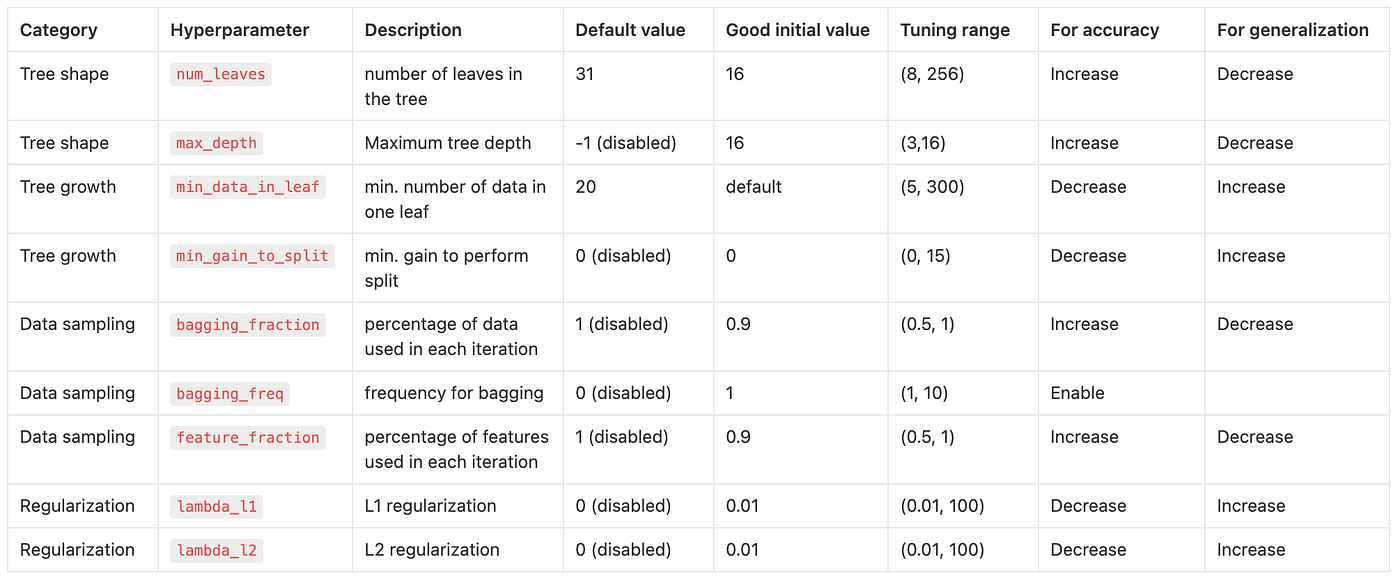This screenshot has width=1400, height=582.
Task: Click the For accuracy column header
Action: point(1104,30)
